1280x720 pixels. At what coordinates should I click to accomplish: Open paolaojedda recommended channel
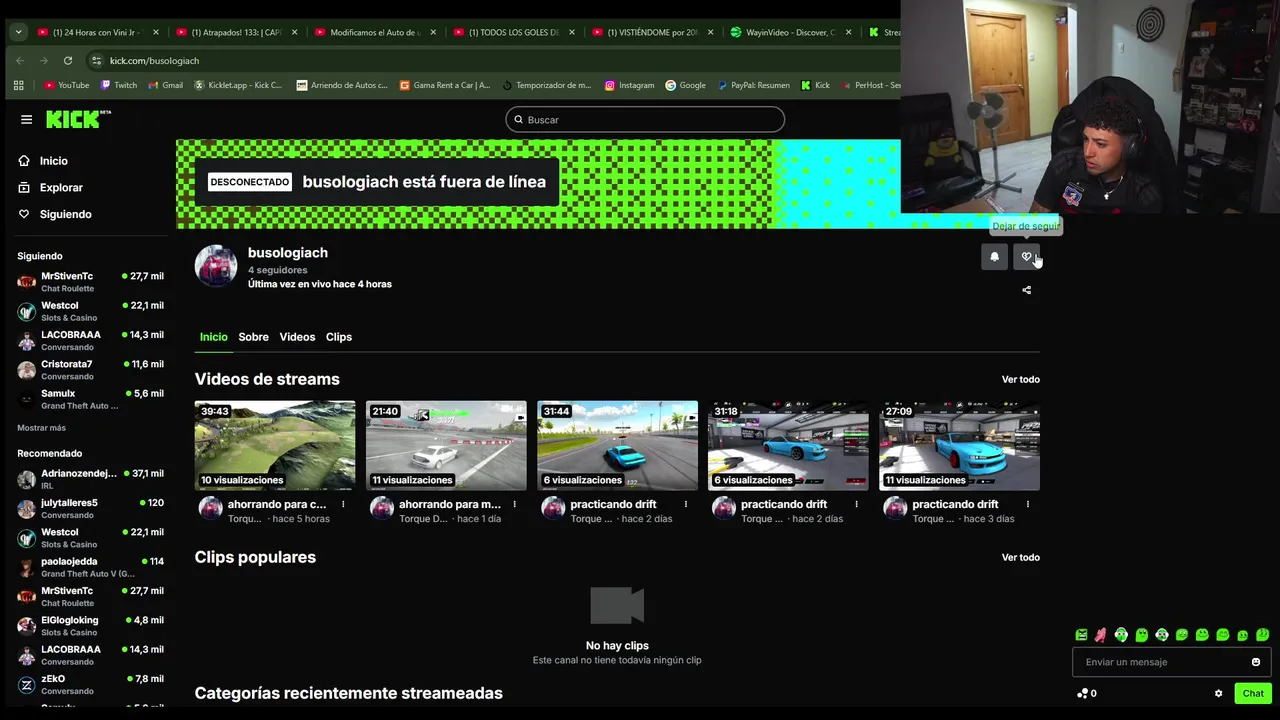click(90, 567)
